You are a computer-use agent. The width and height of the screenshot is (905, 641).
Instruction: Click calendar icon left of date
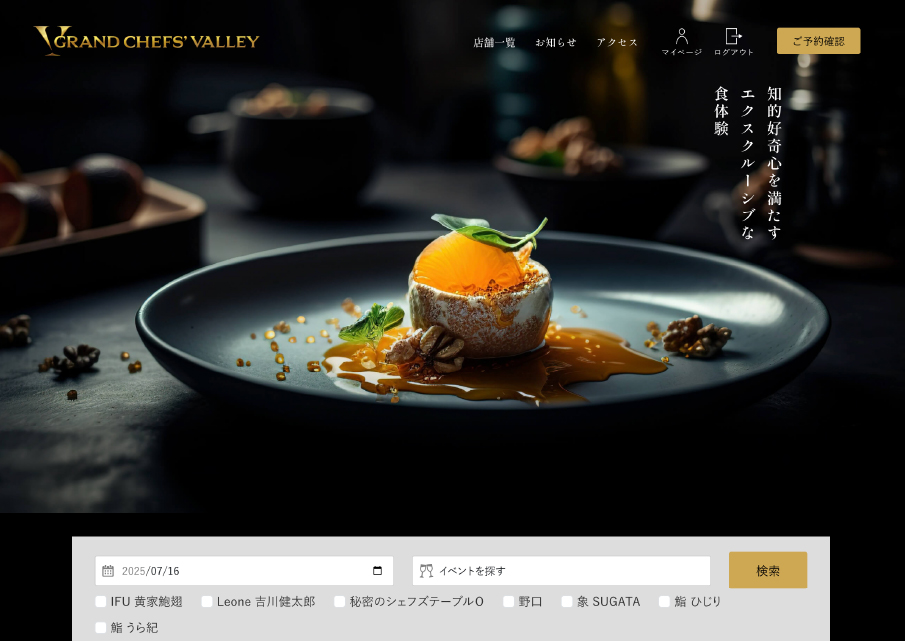(108, 571)
